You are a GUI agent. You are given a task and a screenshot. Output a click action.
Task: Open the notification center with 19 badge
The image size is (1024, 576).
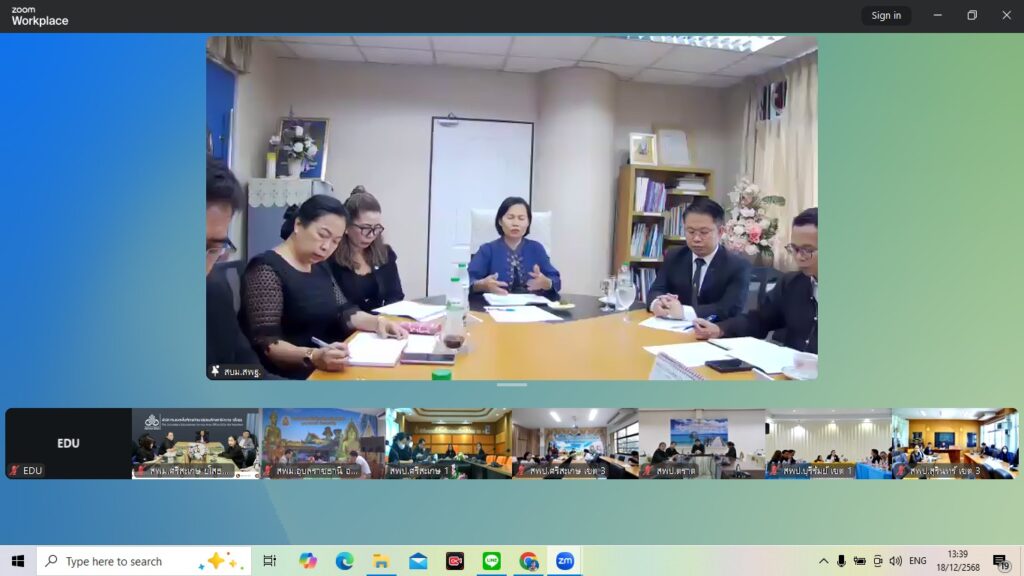pos(1000,561)
